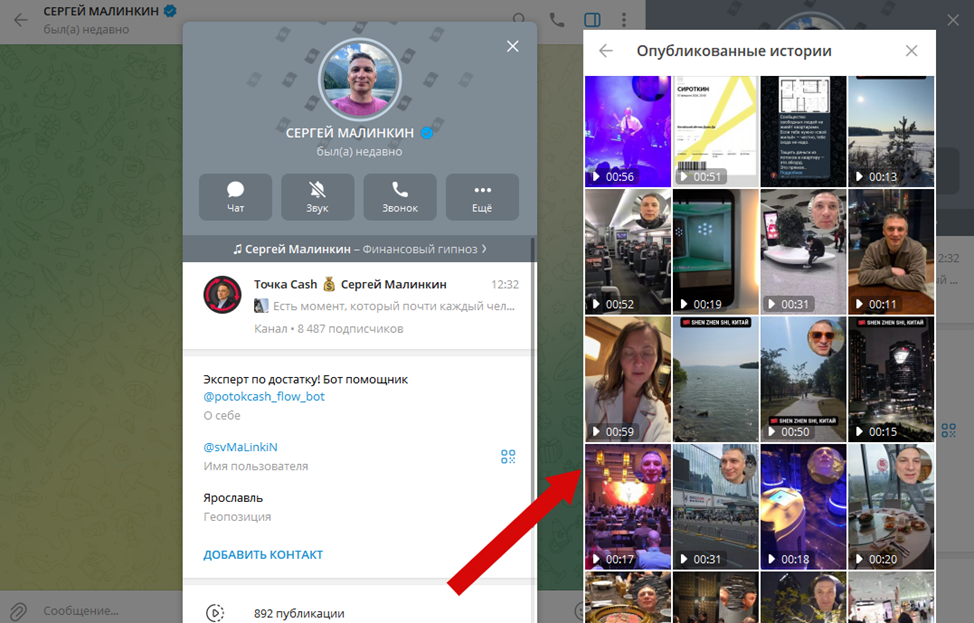Close the far-right background panel

(953, 20)
